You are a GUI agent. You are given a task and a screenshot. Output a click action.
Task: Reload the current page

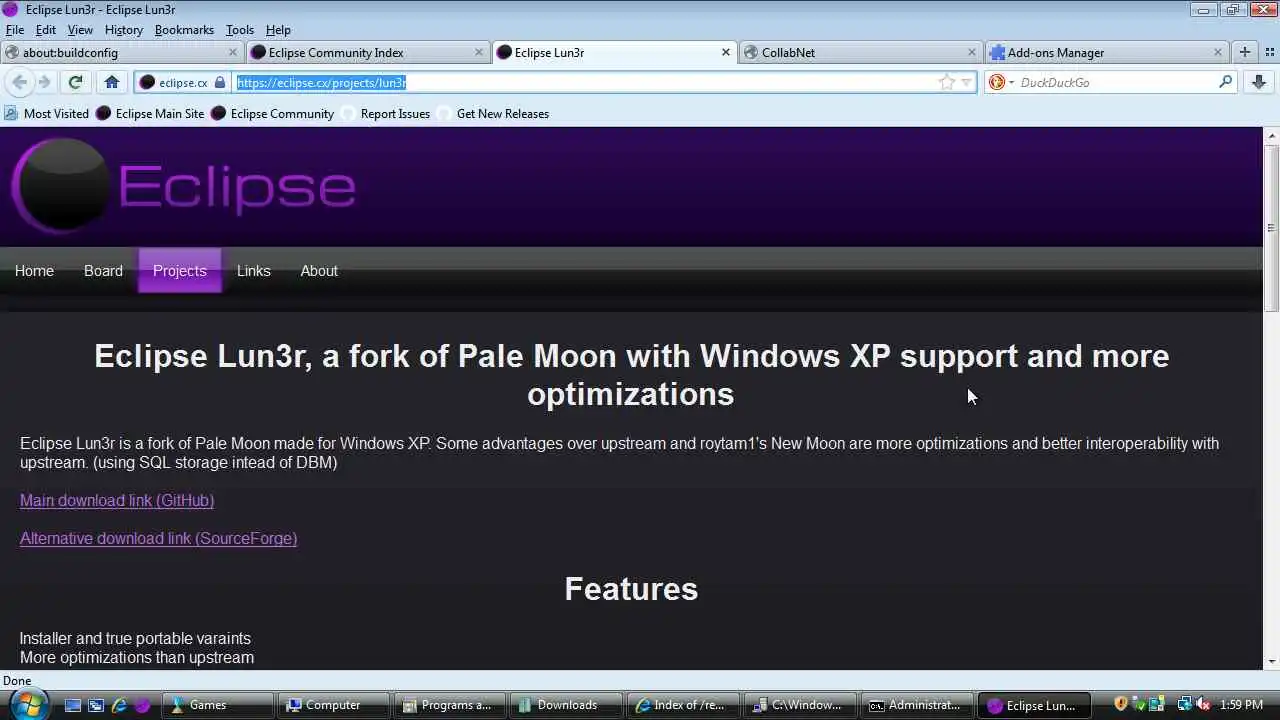coord(75,82)
